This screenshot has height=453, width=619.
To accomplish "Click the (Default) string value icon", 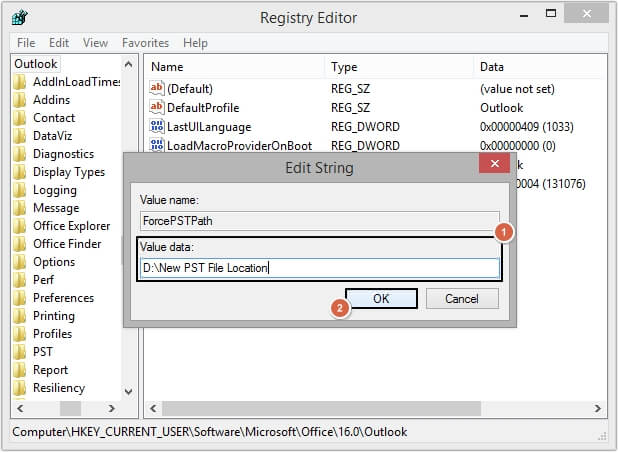I will point(157,88).
